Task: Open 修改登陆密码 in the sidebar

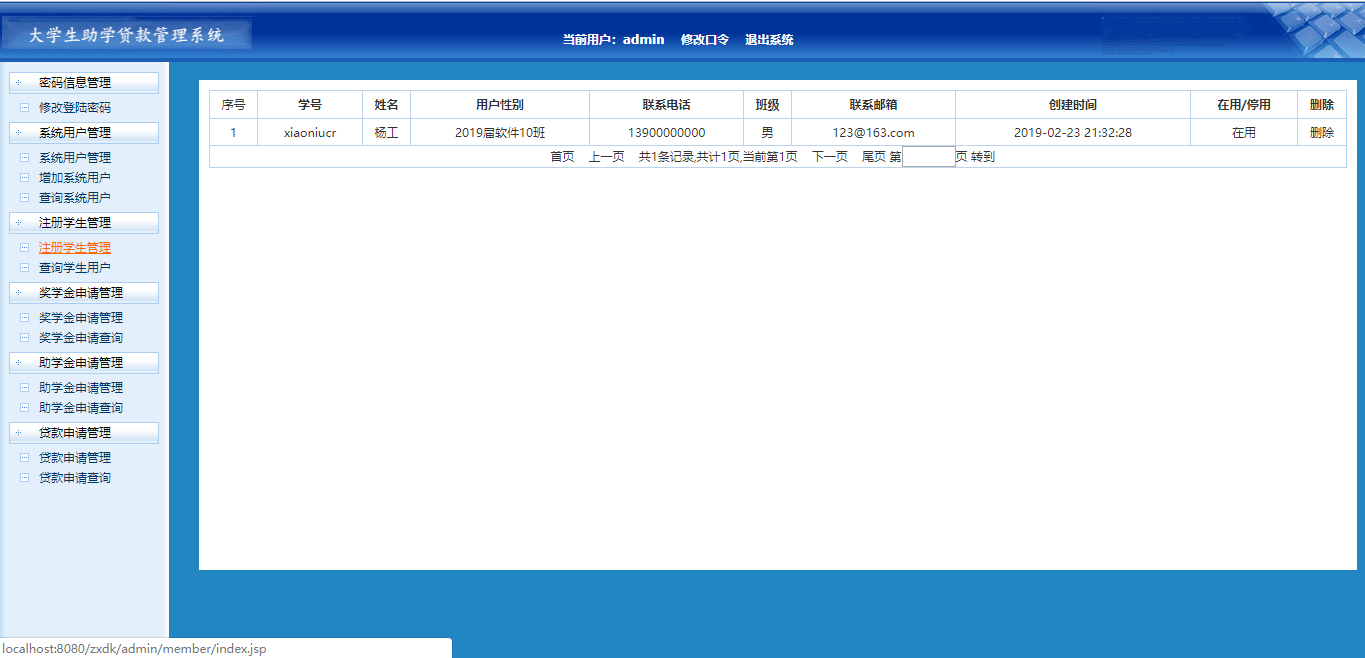Action: click(75, 108)
